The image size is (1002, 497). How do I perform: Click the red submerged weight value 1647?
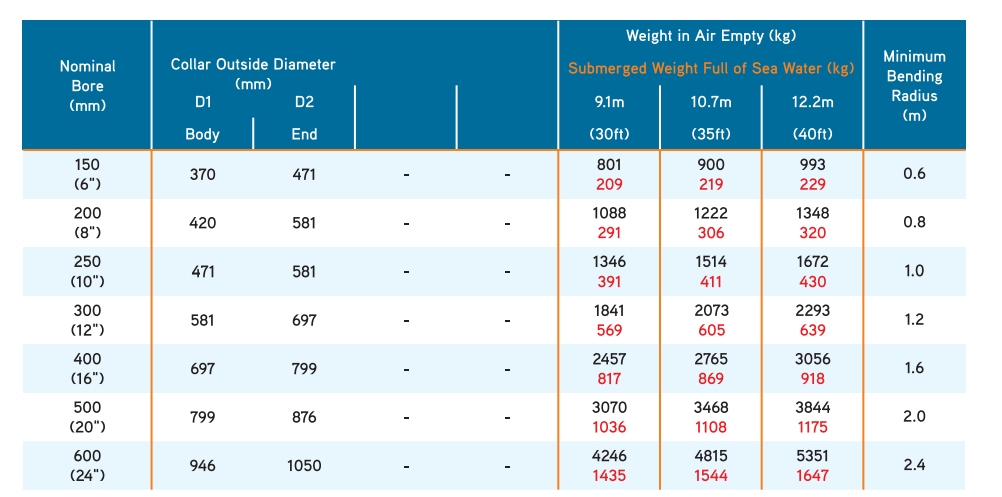click(x=812, y=476)
